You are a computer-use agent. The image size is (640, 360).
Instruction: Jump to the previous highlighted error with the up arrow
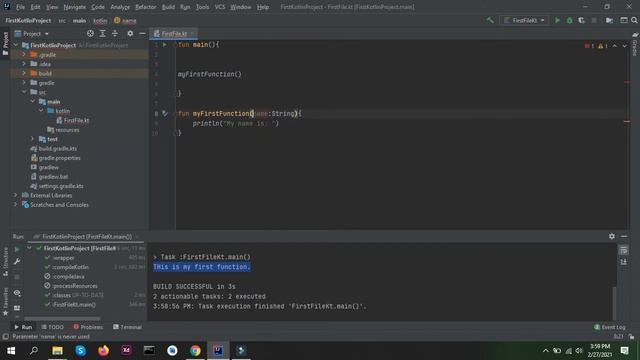tap(615, 46)
